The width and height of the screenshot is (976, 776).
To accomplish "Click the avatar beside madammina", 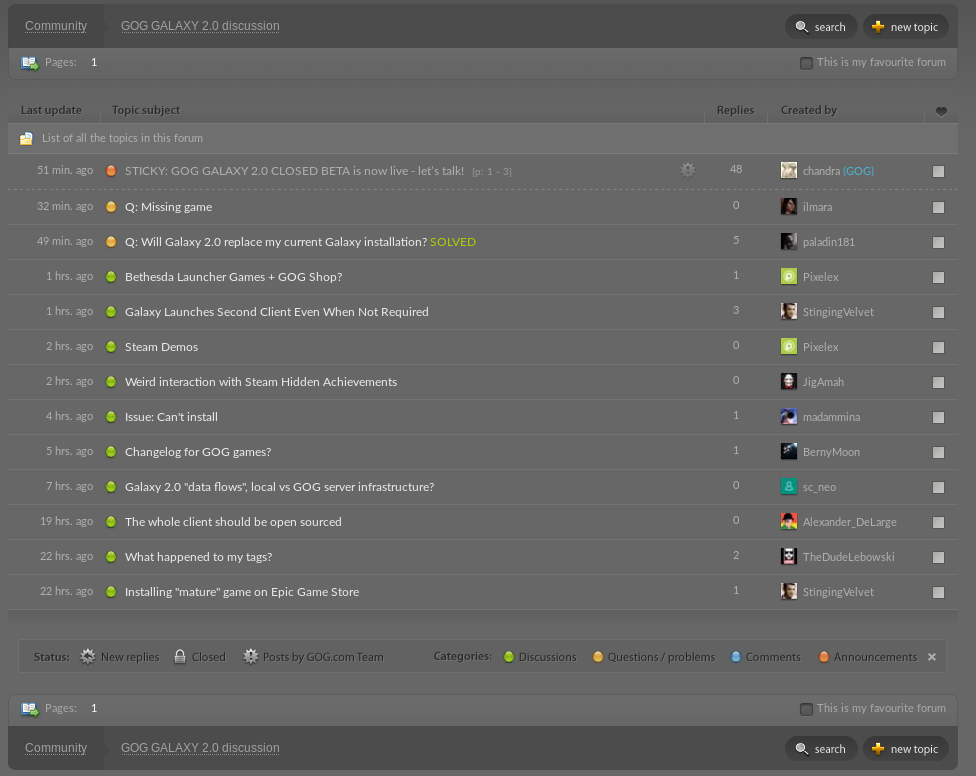I will [x=789, y=416].
